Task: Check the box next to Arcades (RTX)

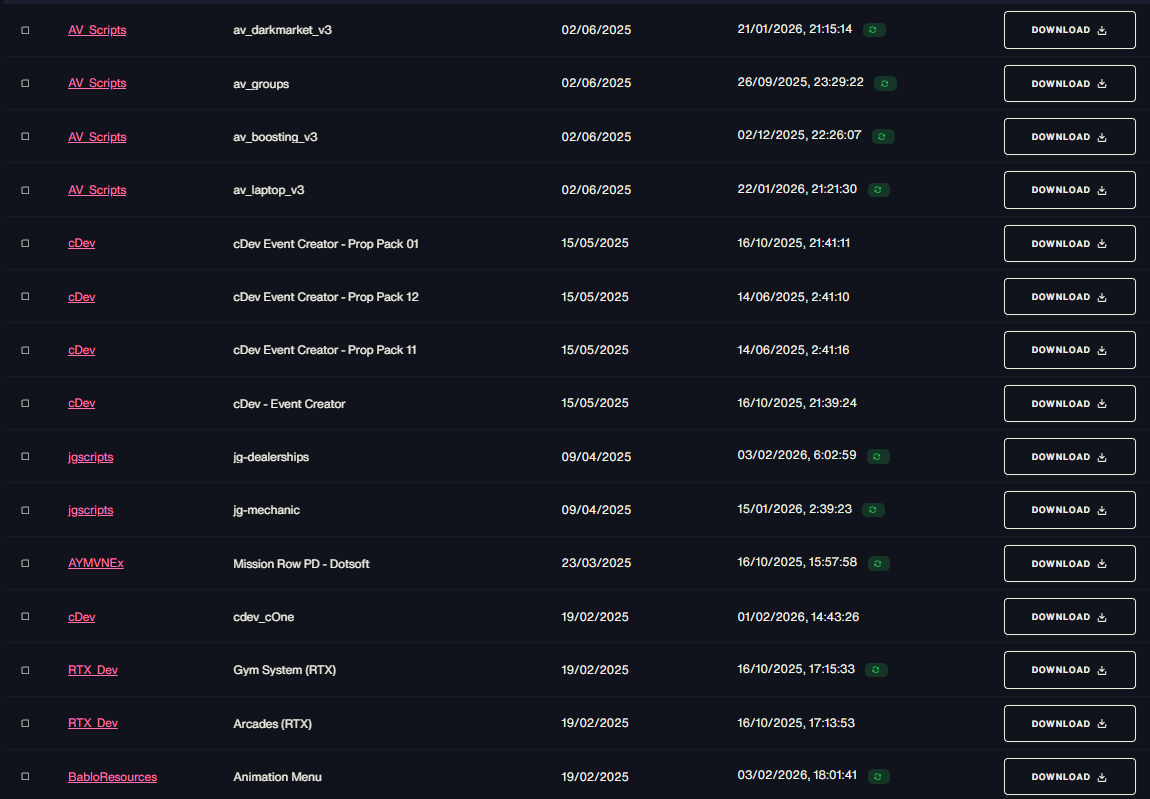Action: pyautogui.click(x=25, y=723)
